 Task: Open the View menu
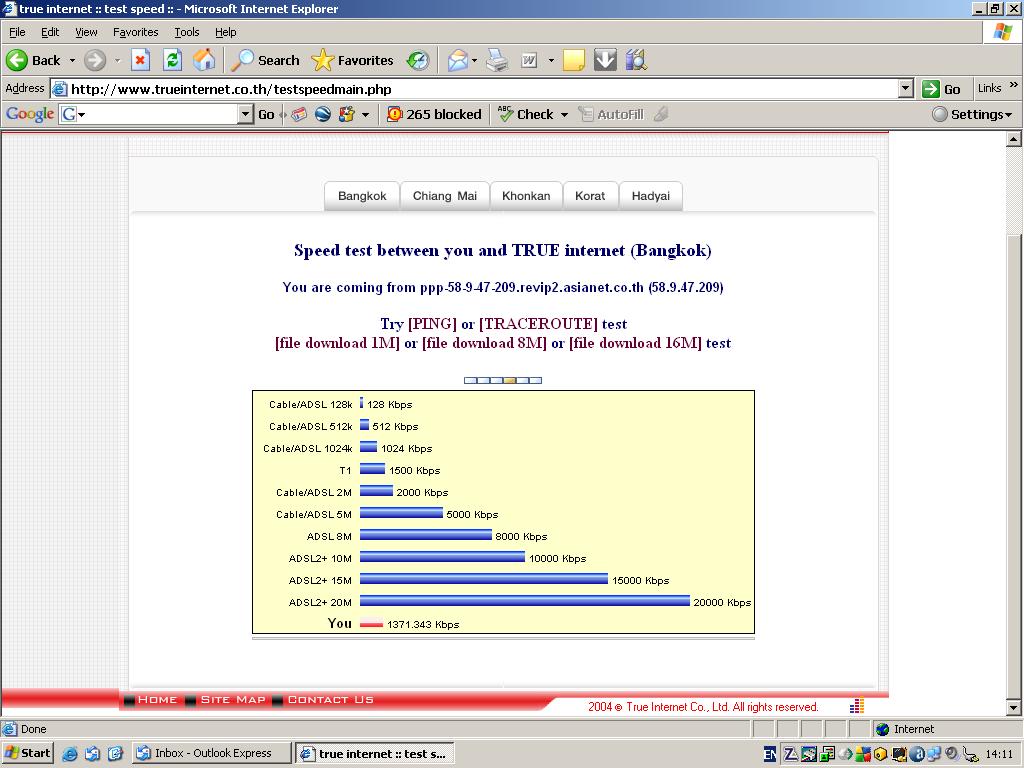86,32
